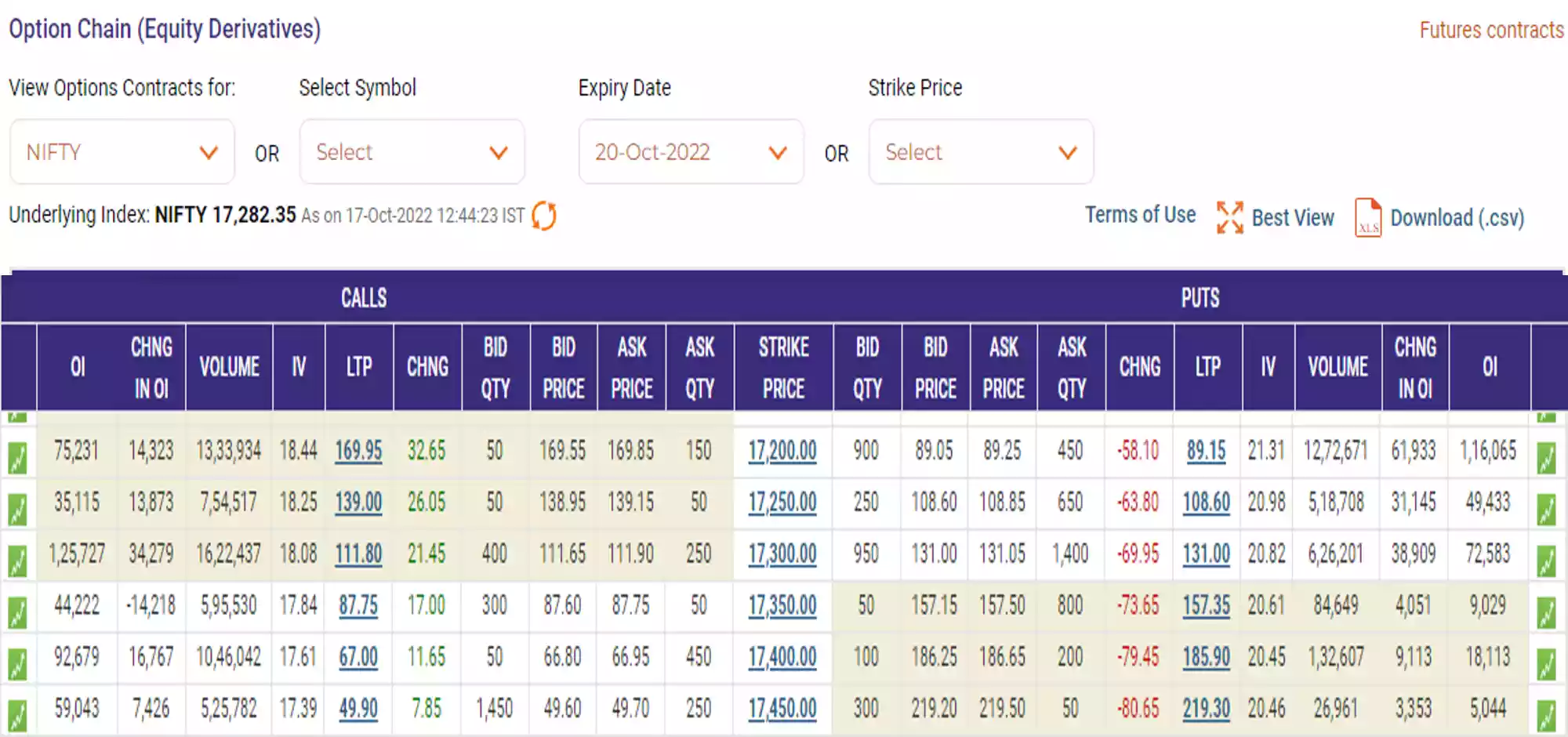Open the Strike Price Select dropdown
The width and height of the screenshot is (1568, 737).
[x=982, y=152]
